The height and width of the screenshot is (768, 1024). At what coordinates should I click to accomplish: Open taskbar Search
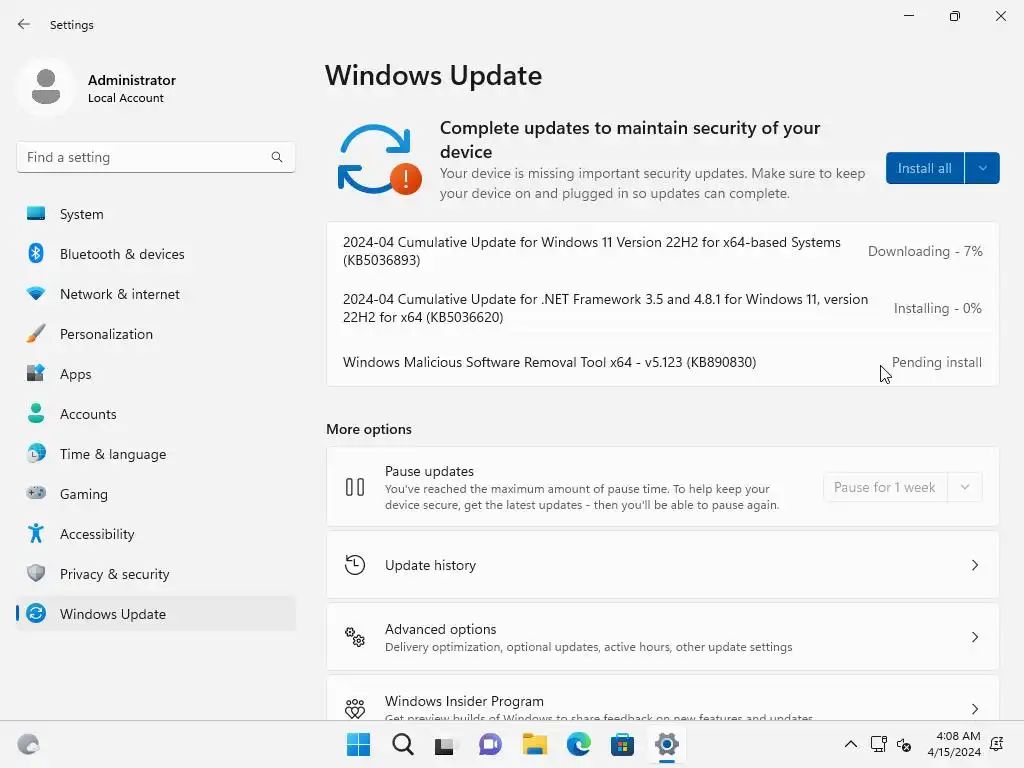coord(402,744)
